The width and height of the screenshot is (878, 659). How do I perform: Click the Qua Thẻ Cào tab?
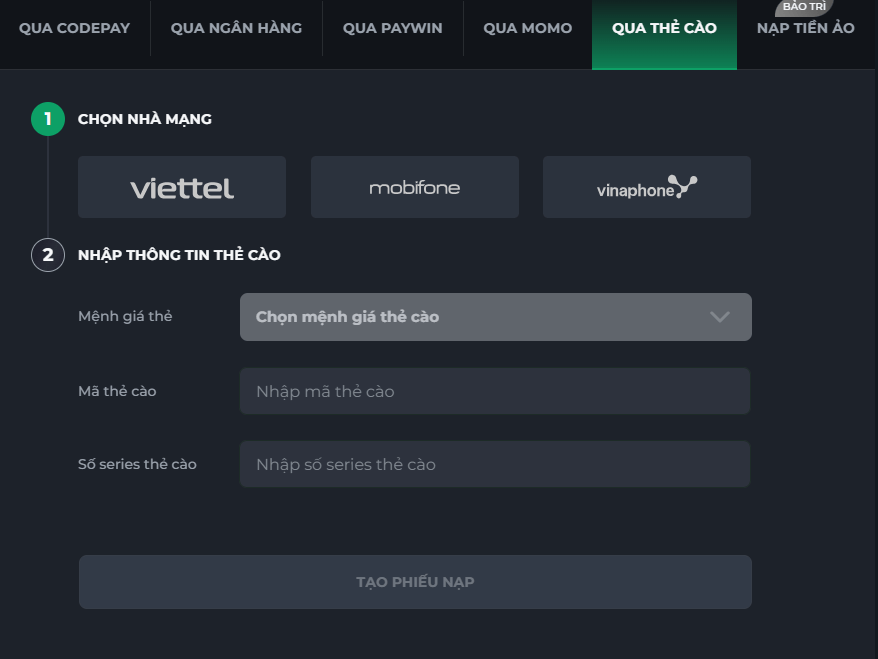pos(664,28)
